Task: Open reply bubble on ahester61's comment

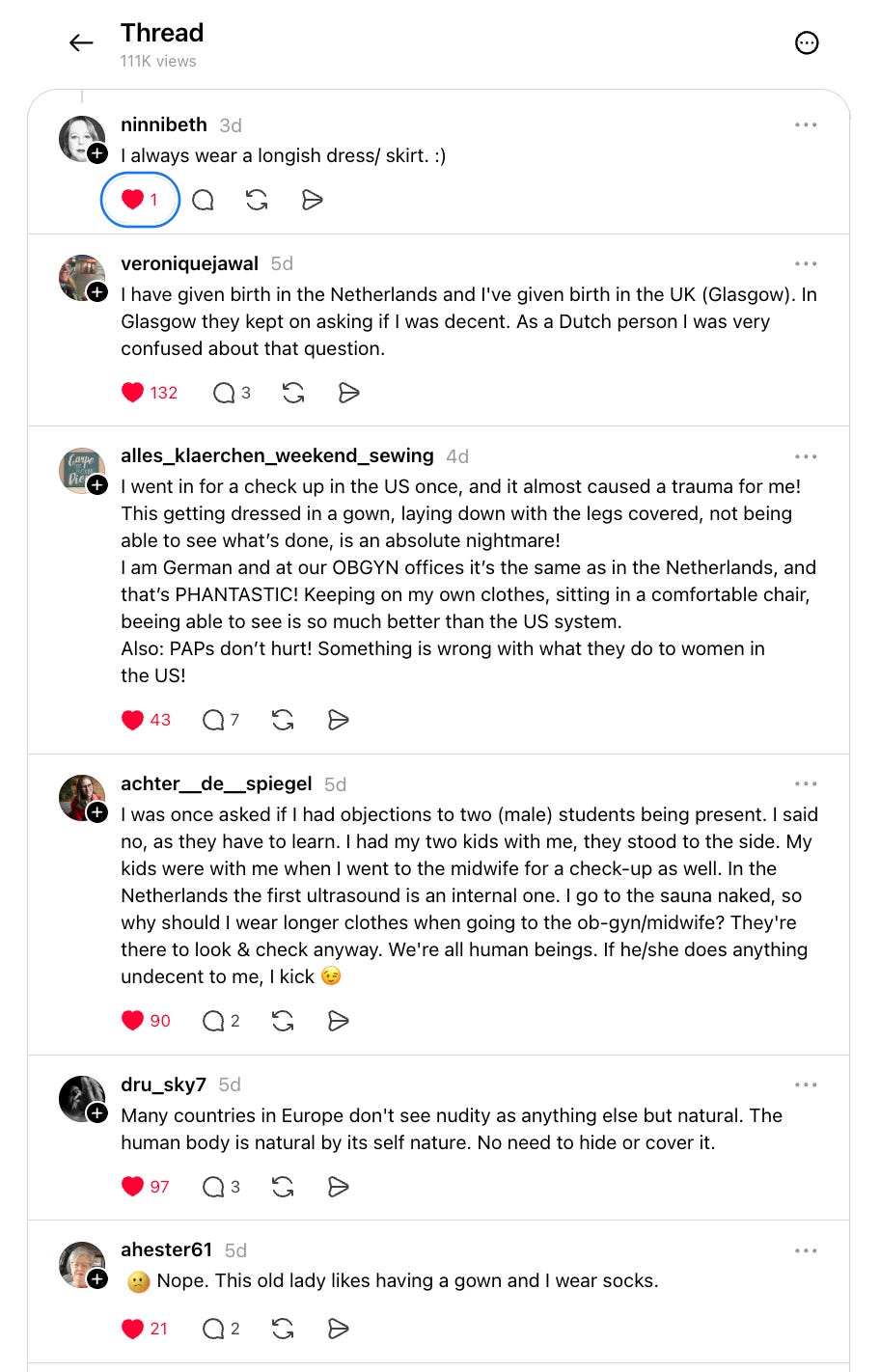Action: [x=221, y=1329]
